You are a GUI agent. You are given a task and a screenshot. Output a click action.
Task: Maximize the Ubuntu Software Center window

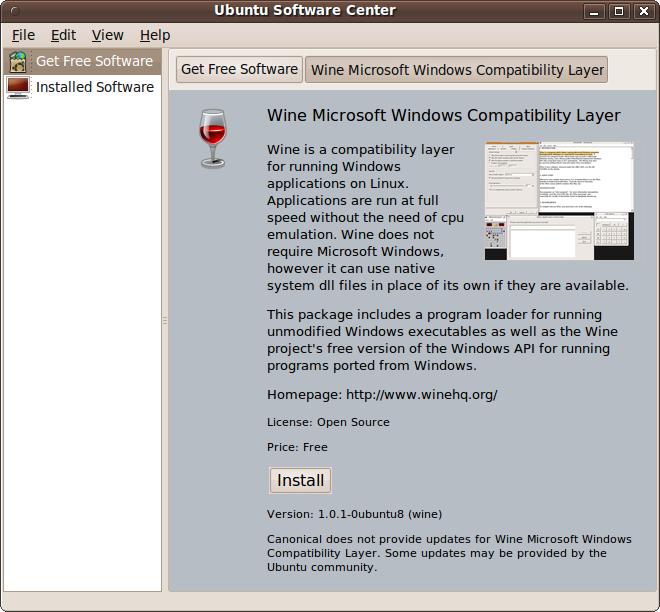619,11
